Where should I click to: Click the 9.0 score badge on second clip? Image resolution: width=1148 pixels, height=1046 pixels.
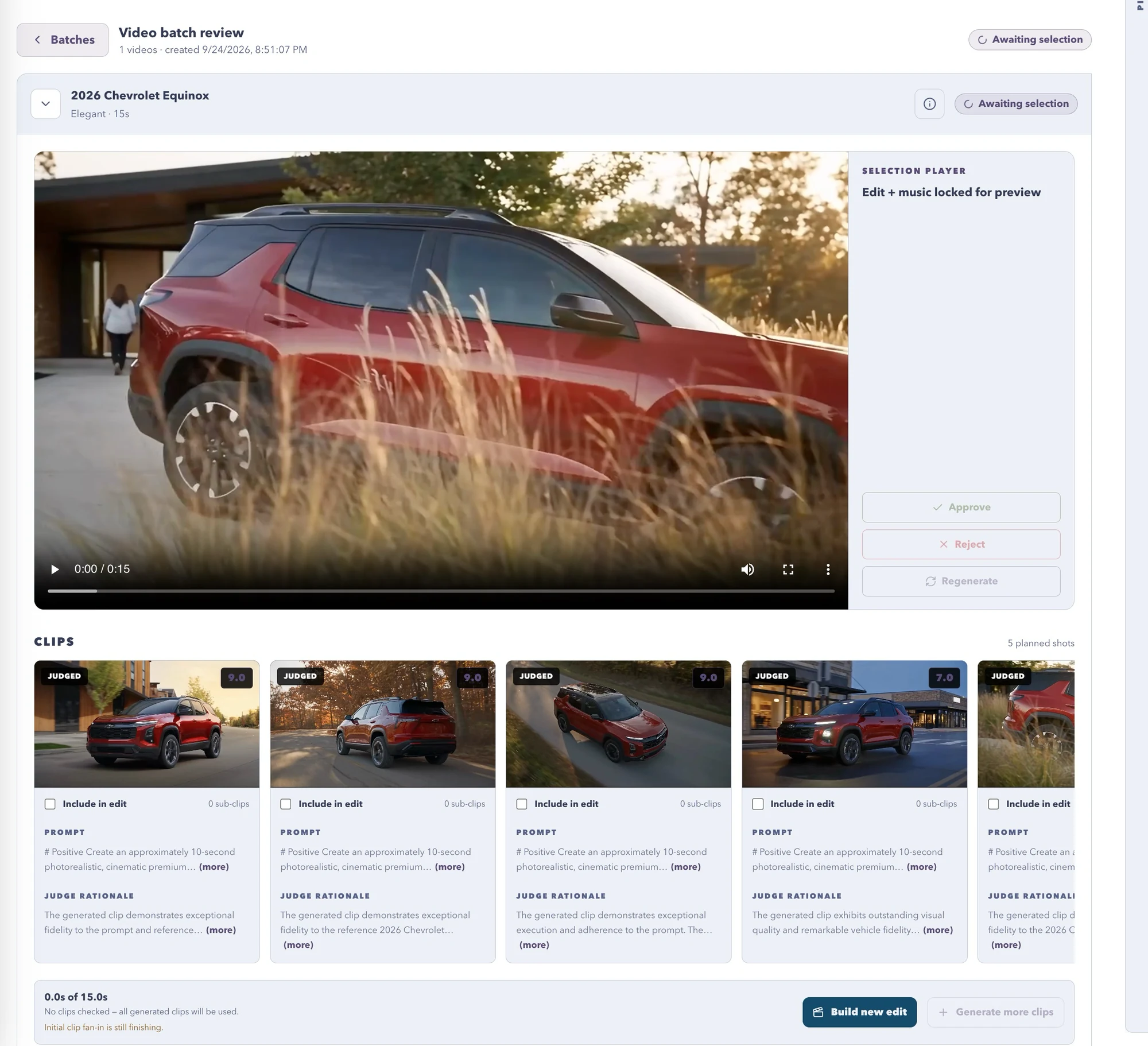(x=472, y=677)
